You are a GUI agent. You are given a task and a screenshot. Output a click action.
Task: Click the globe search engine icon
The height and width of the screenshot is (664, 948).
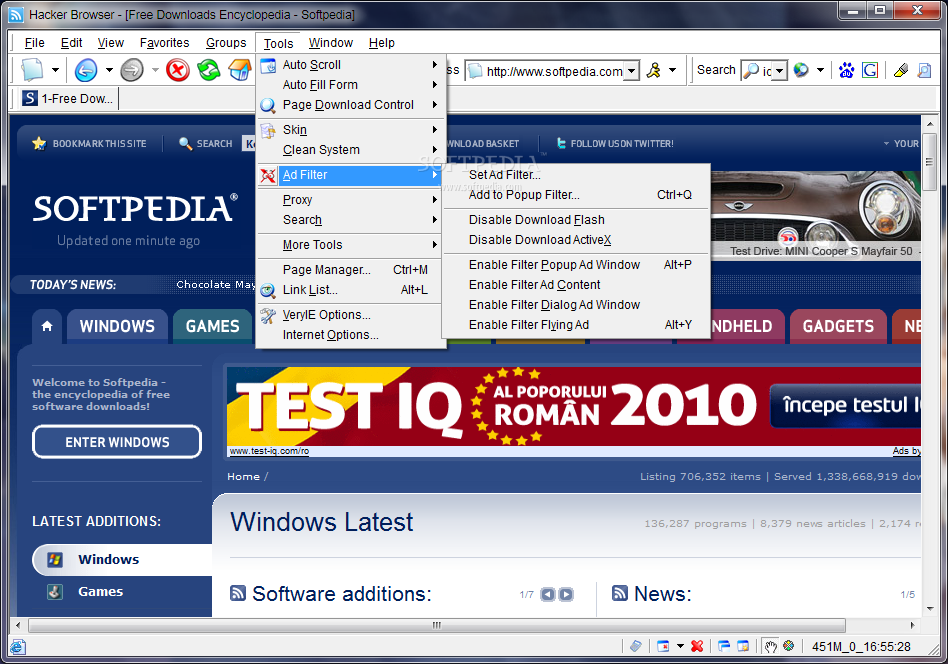point(801,71)
